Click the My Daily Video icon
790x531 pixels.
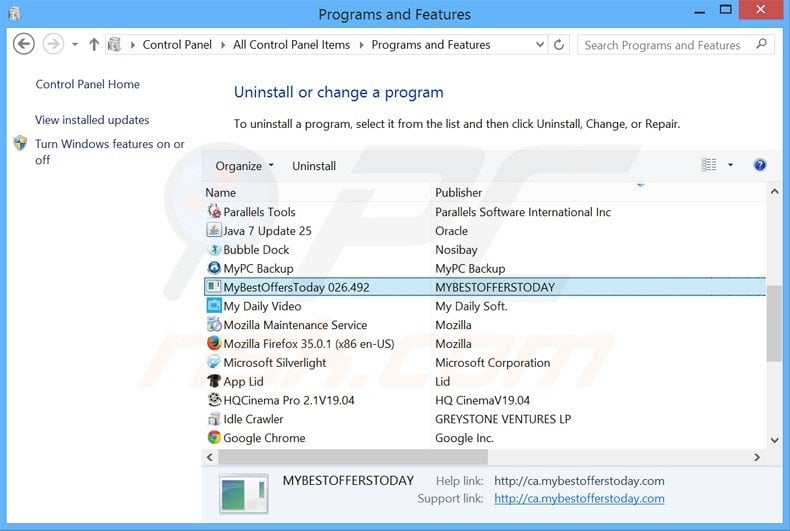214,306
